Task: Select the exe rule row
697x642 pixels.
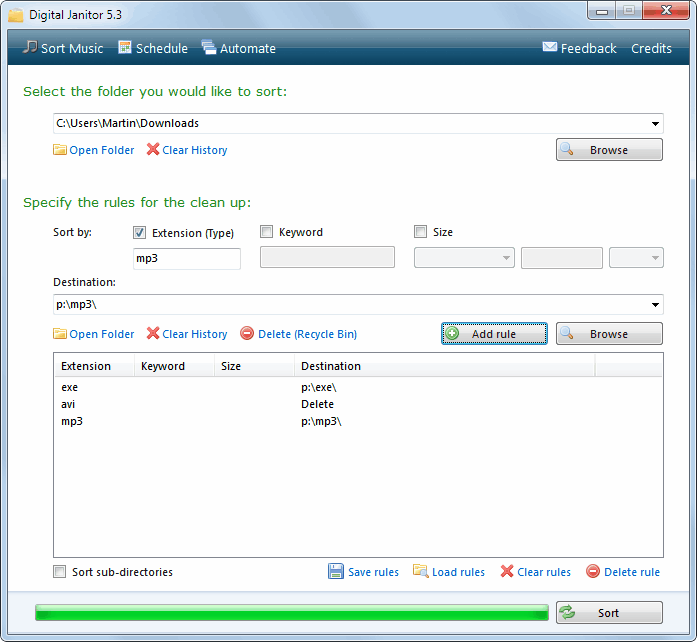Action: pyautogui.click(x=358, y=387)
